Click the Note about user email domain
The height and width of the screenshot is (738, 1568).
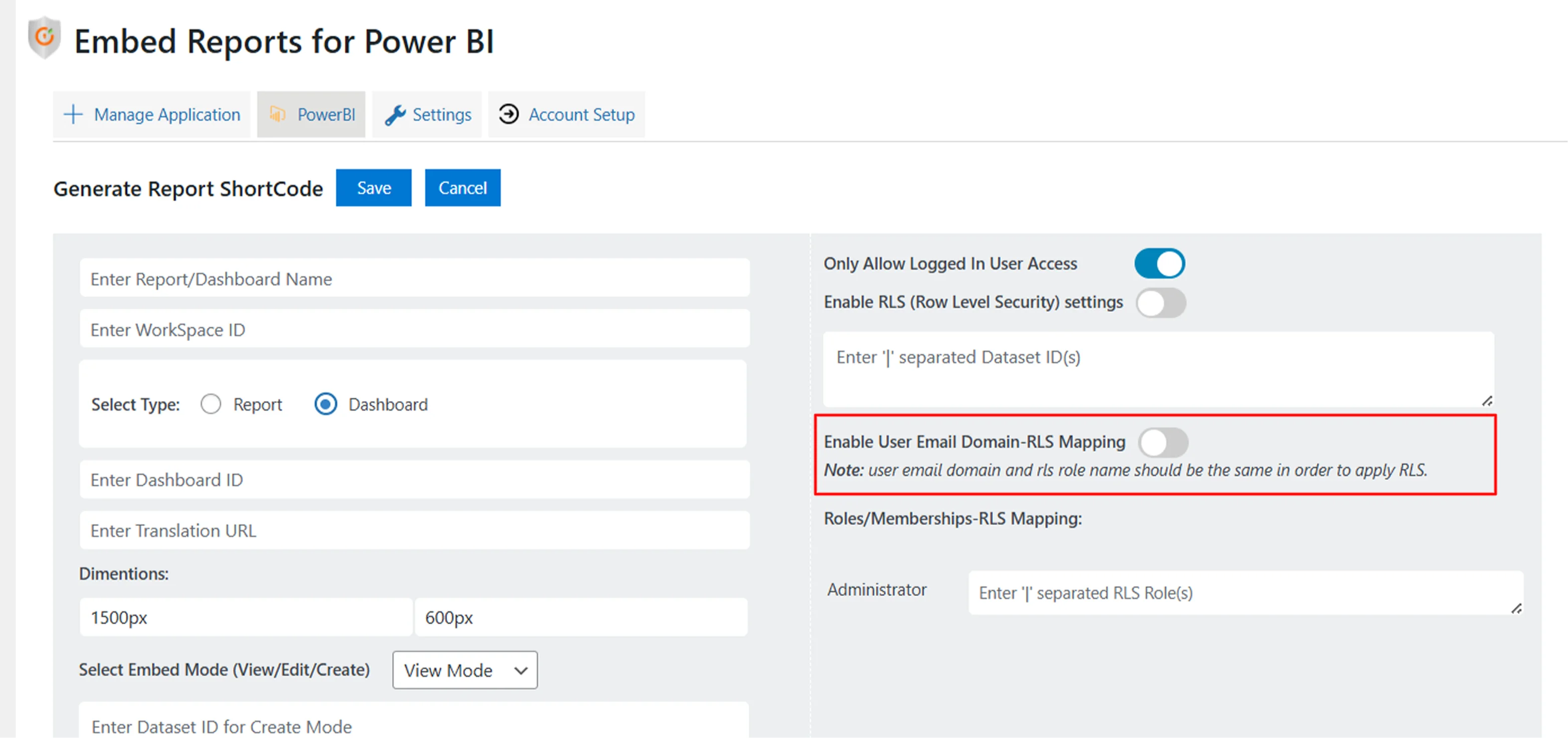click(1125, 470)
